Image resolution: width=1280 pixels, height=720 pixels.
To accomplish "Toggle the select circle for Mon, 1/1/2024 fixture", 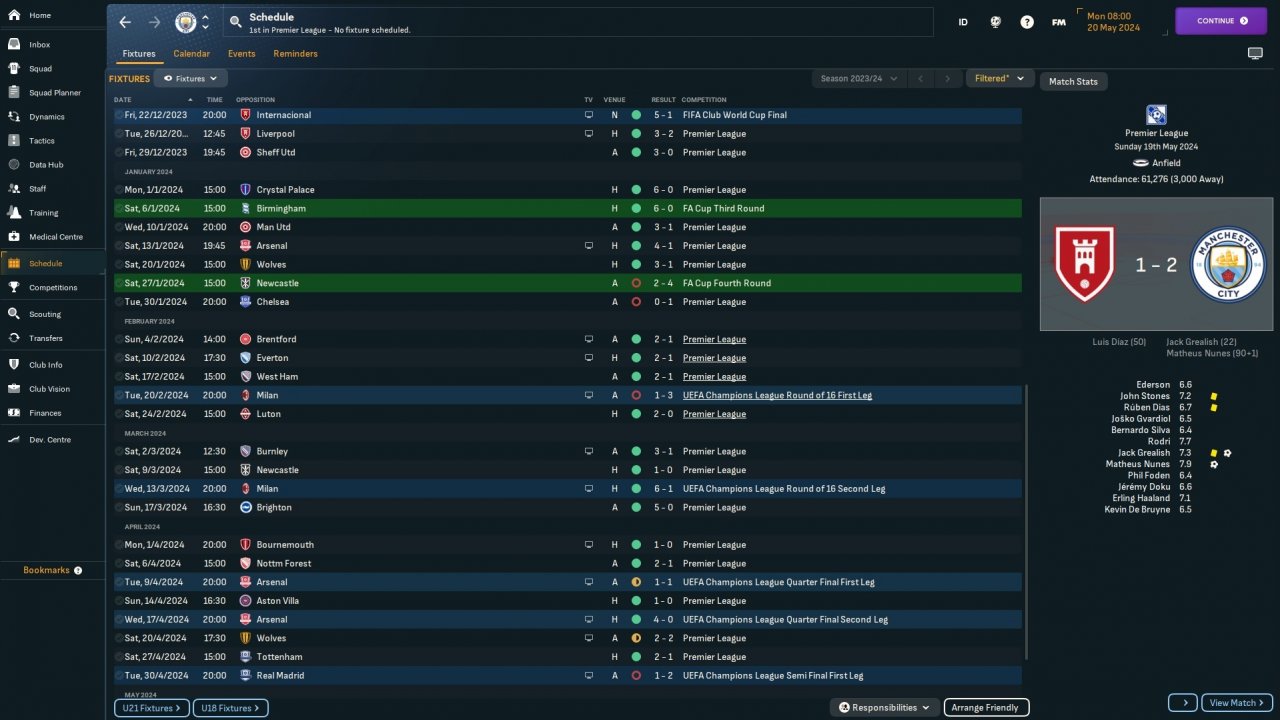I will (119, 190).
